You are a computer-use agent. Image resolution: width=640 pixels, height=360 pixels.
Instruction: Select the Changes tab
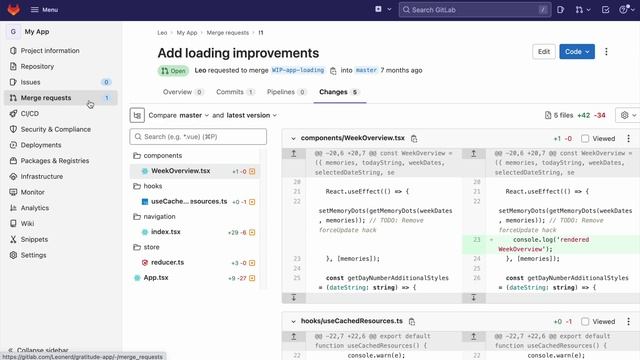tap(339, 92)
